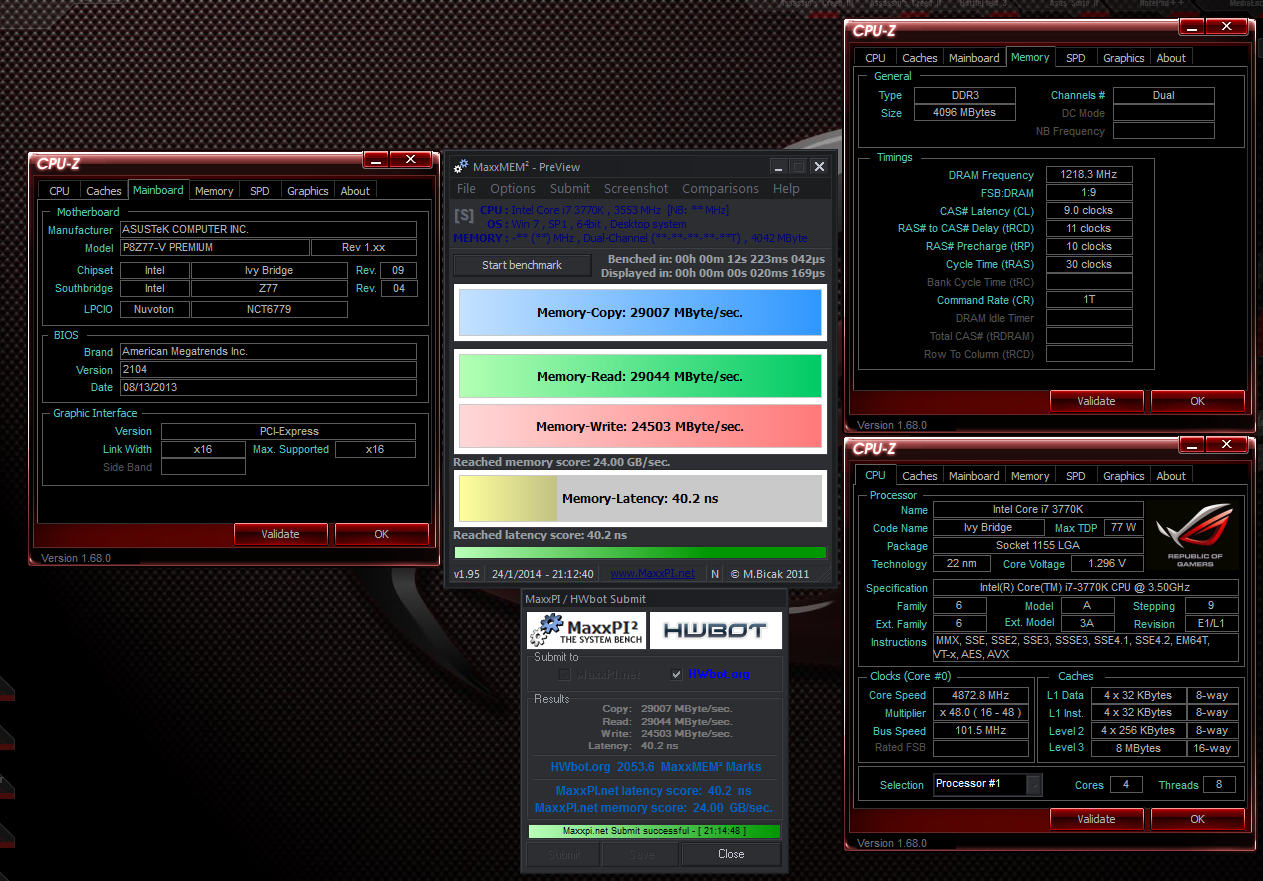1263x881 pixels.
Task: Click the MaxxMEM gear icon in the title bar
Action: pyautogui.click(x=461, y=167)
